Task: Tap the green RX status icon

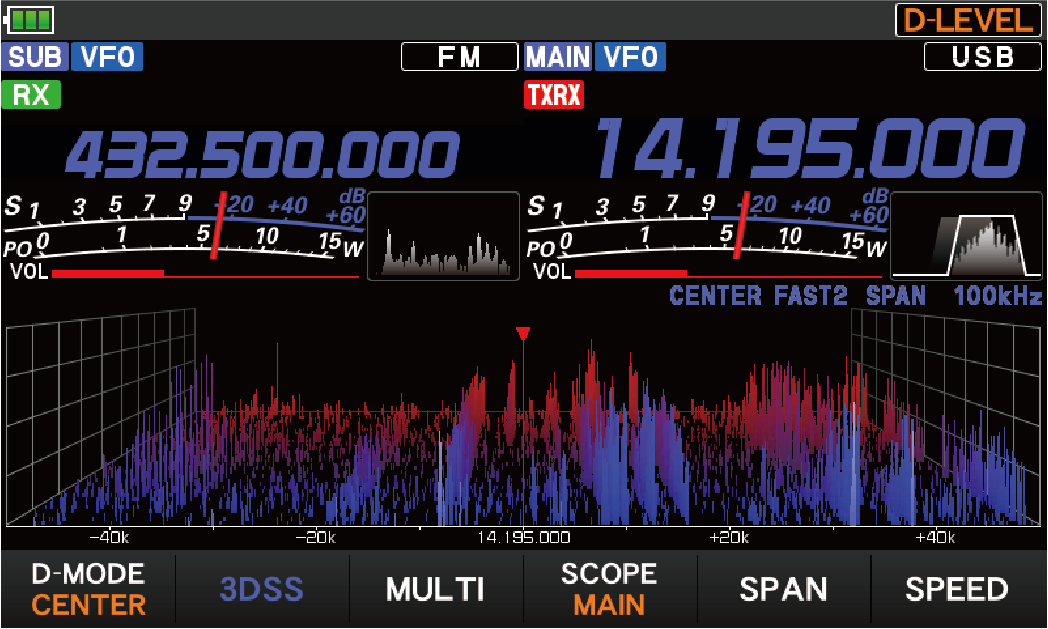Action: pyautogui.click(x=32, y=95)
